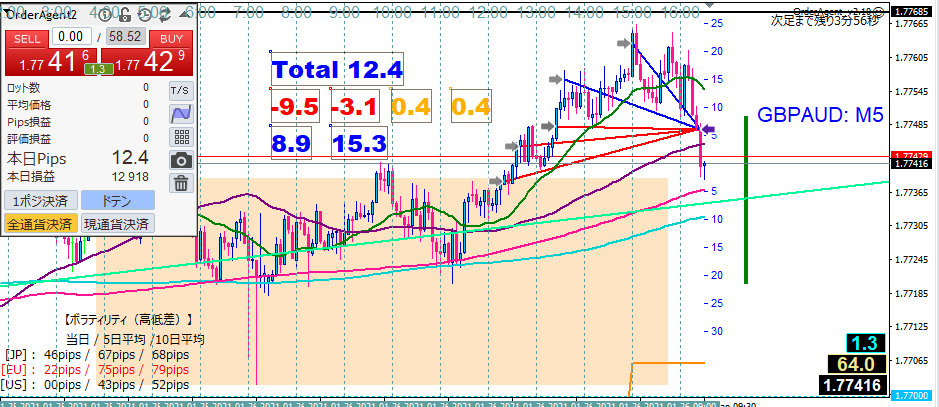Click the Pips損益 label
The height and width of the screenshot is (407, 939).
point(28,122)
